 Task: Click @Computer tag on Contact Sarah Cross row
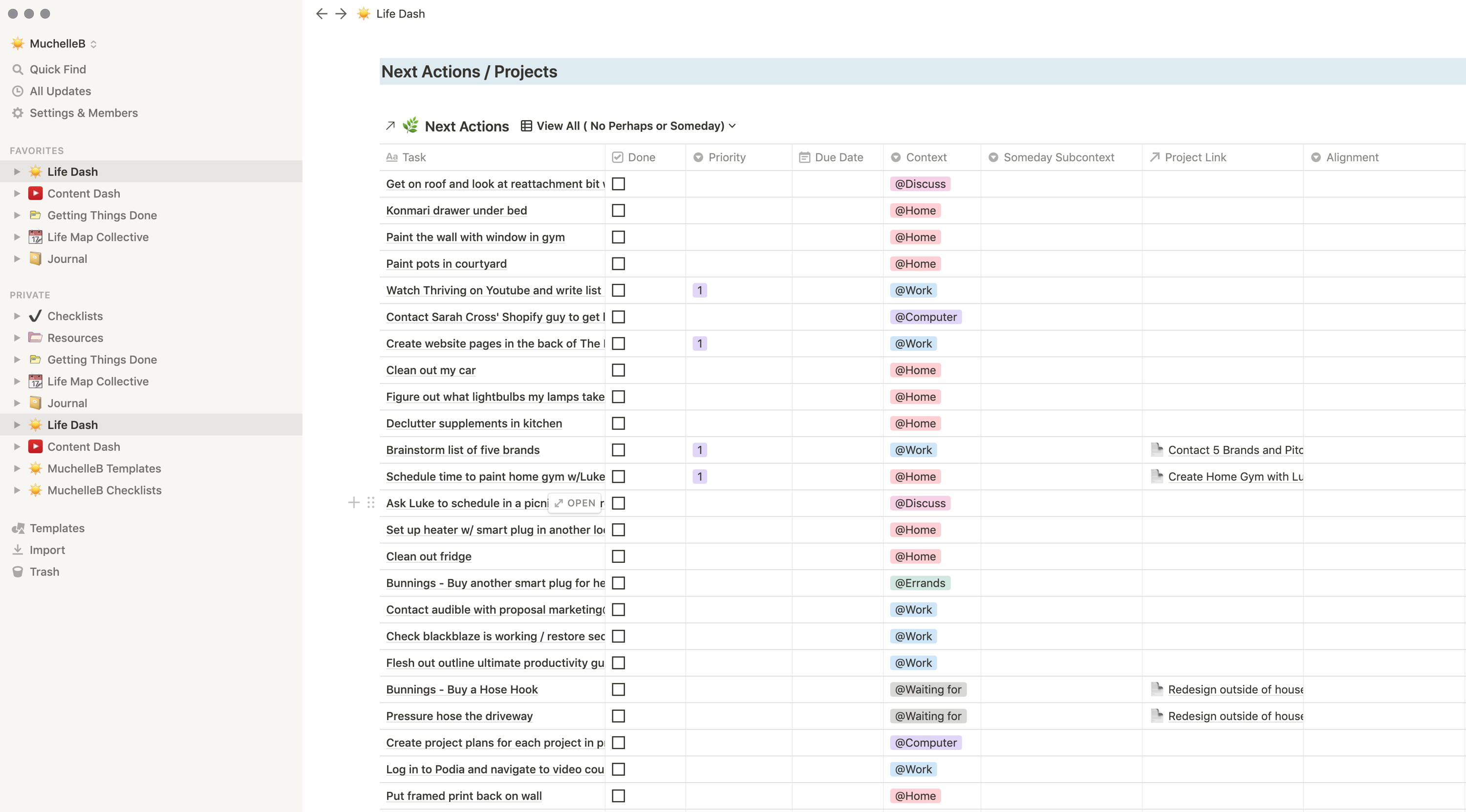pos(926,317)
